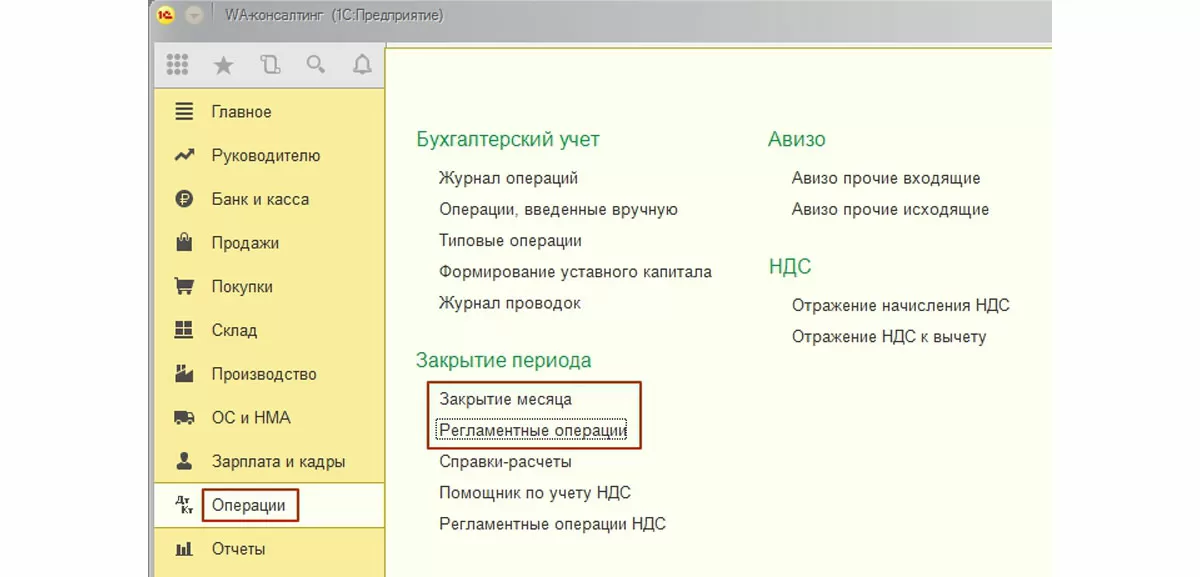Click the Бухгалтерский учет heading

pos(508,140)
